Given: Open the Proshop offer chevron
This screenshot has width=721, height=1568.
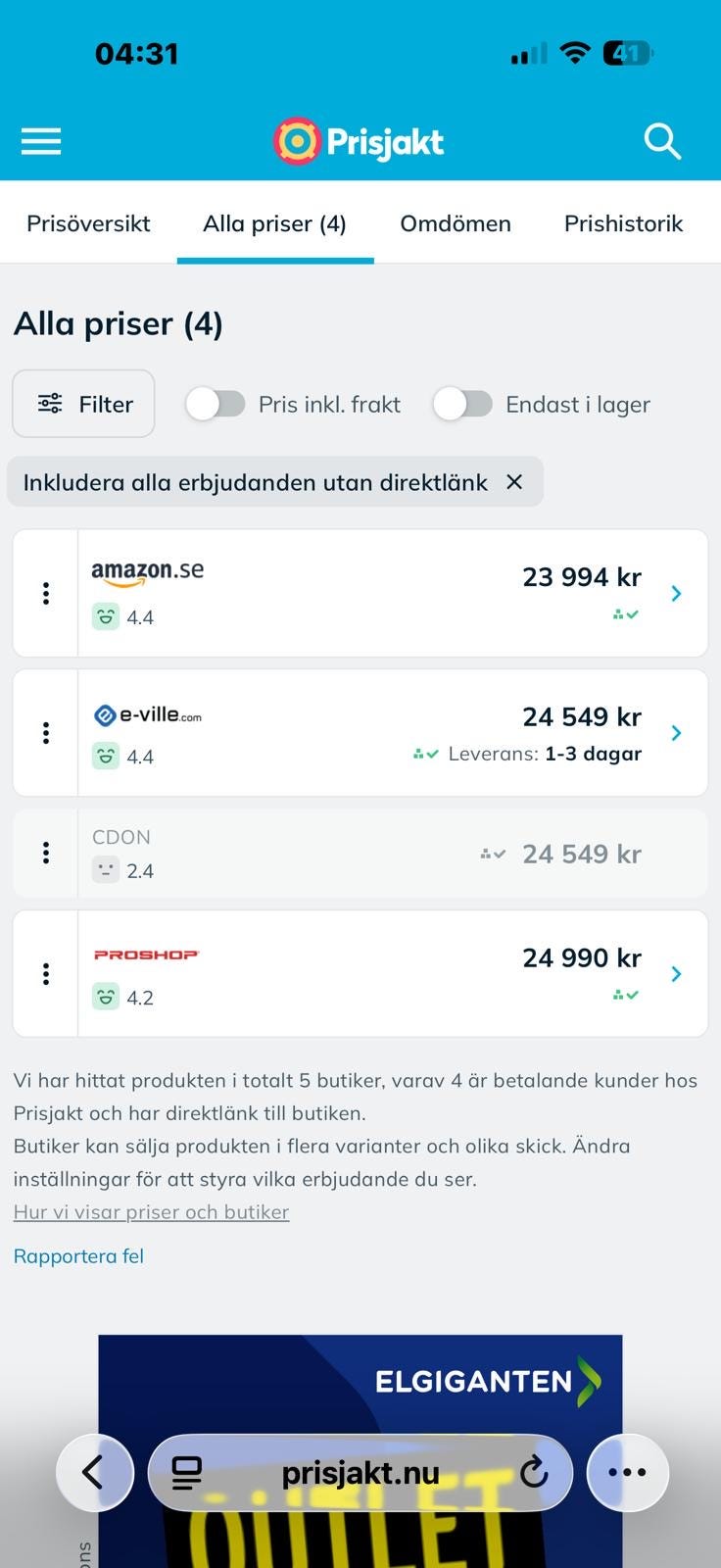Looking at the screenshot, I should pyautogui.click(x=676, y=973).
